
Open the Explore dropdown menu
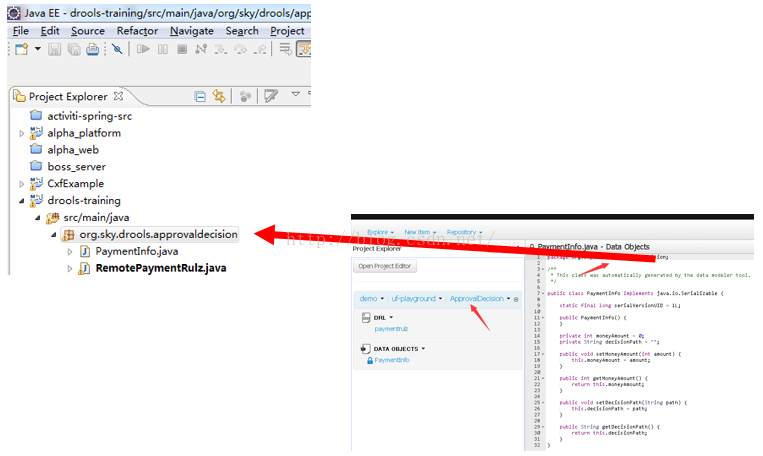381,232
